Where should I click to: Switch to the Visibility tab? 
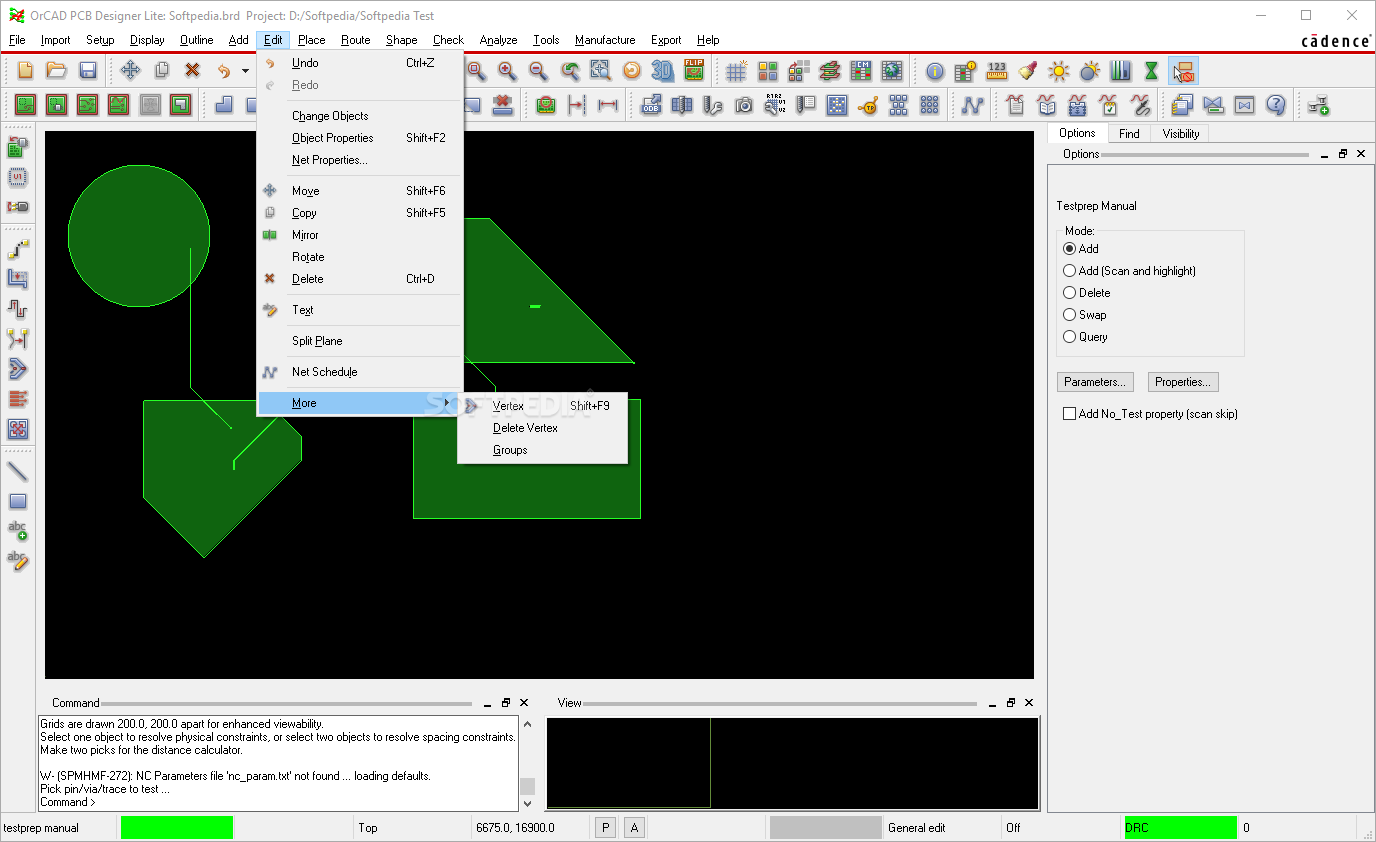tap(1181, 133)
